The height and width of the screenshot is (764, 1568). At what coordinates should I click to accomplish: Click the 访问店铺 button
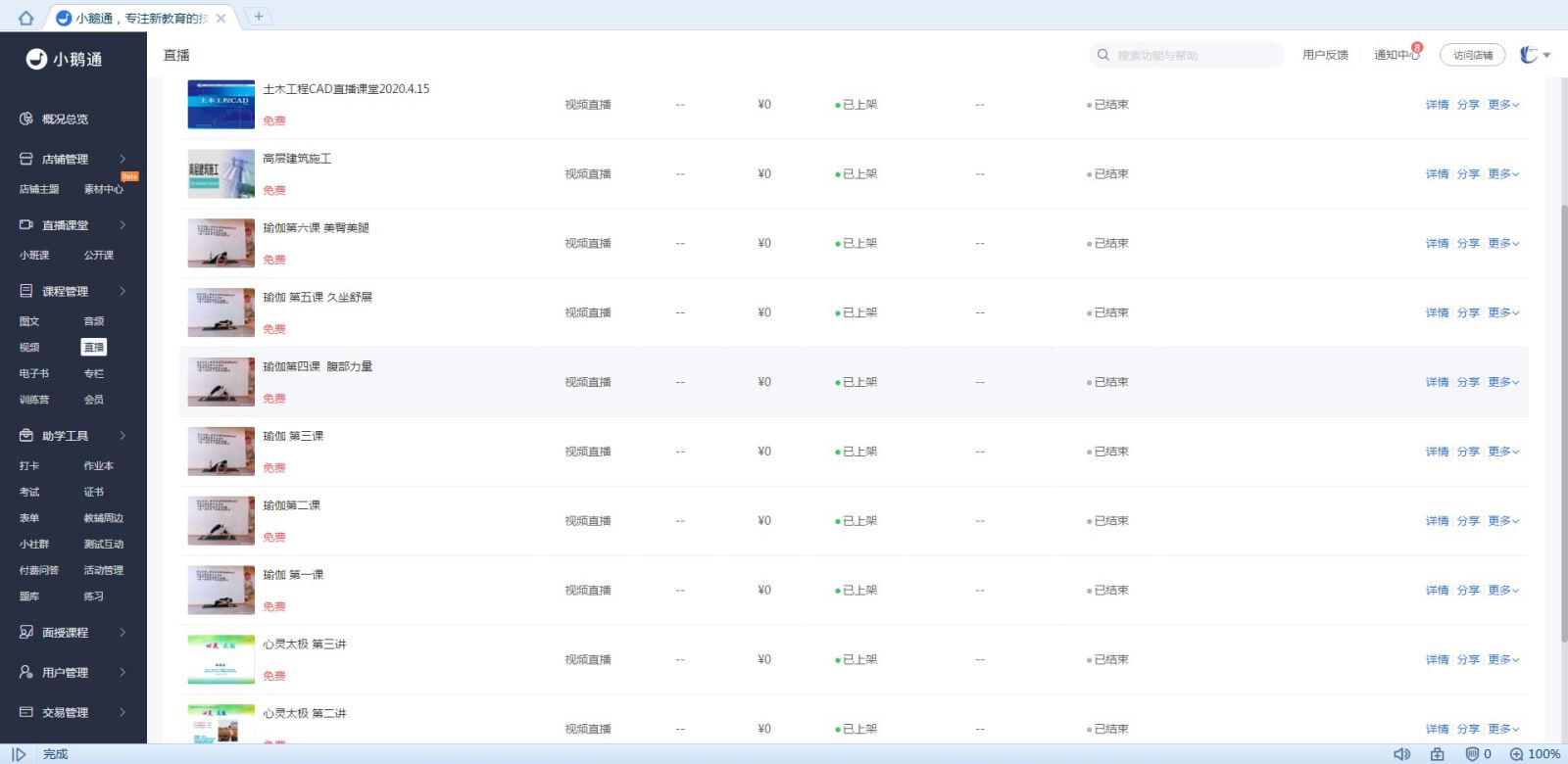tap(1472, 56)
